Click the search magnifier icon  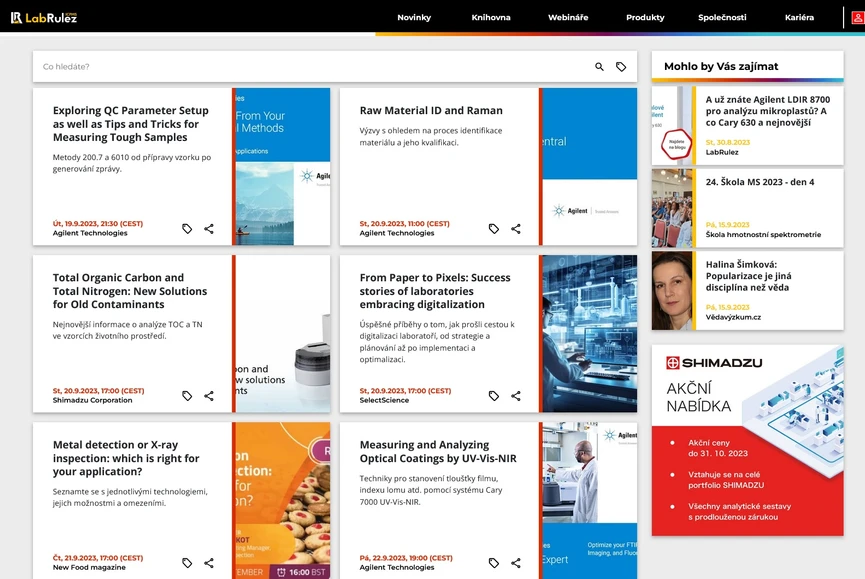(x=599, y=67)
